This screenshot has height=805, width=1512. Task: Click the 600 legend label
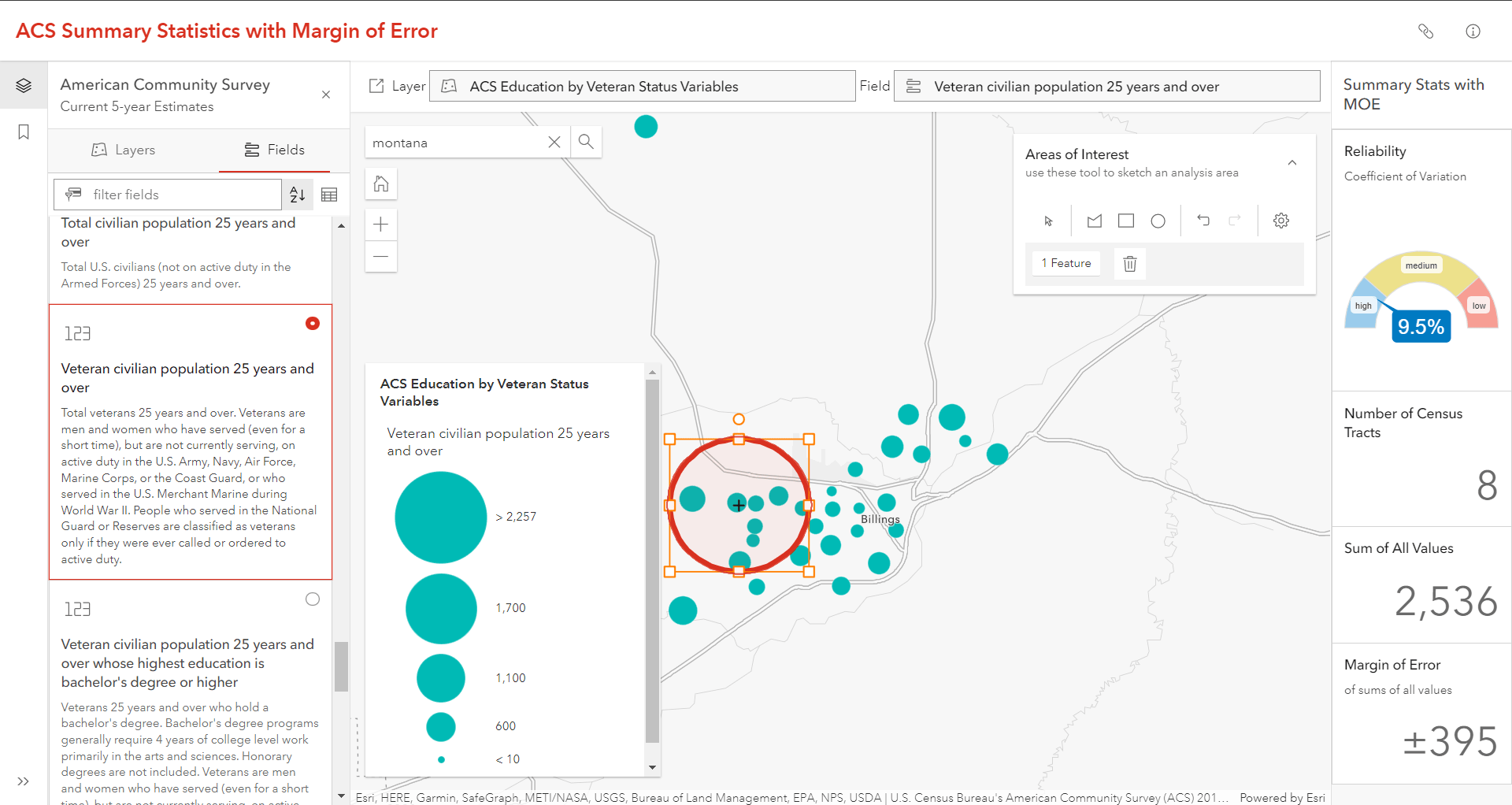(506, 726)
